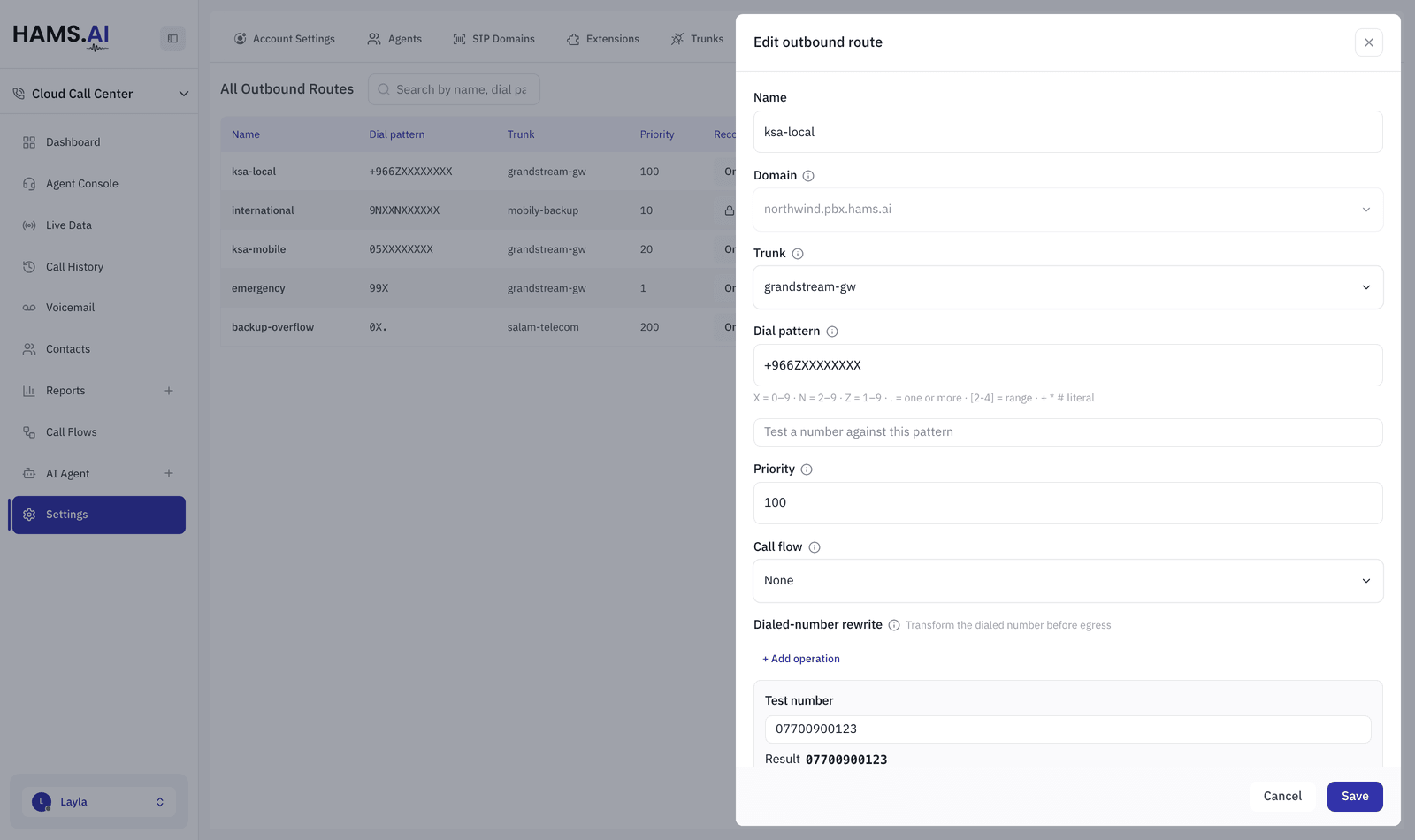Screen dimensions: 1415x840
Task: Click Layla's user avatar
Action: pos(41,802)
